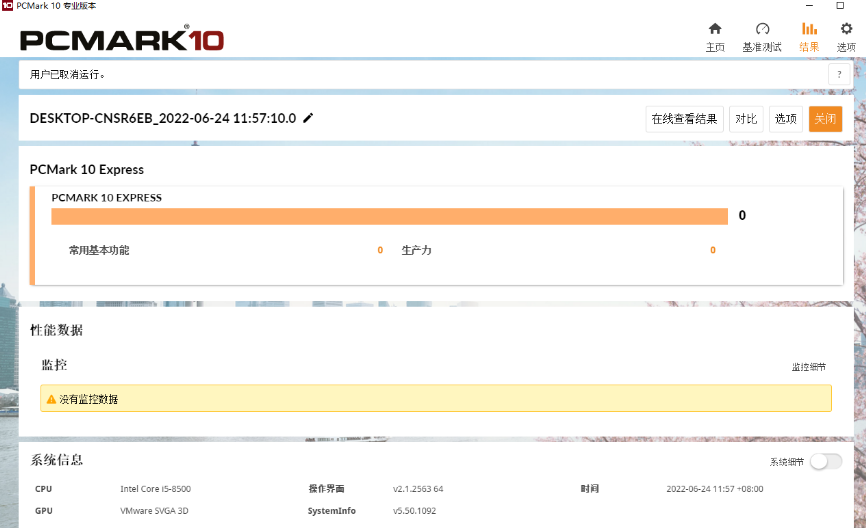Click pencil icon to rename result
The height and width of the screenshot is (528, 866).
(x=308, y=118)
